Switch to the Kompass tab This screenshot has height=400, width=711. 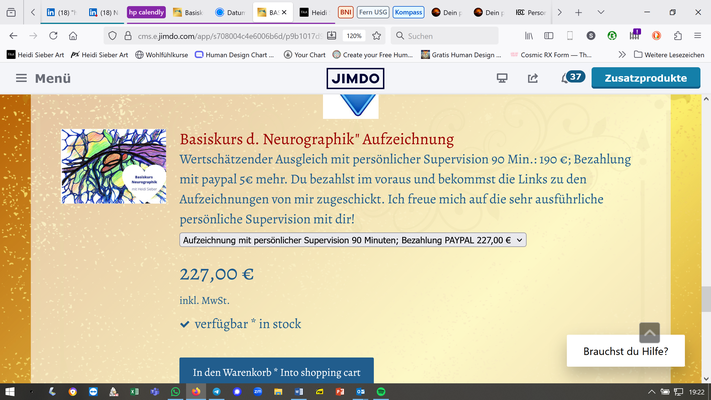[408, 12]
